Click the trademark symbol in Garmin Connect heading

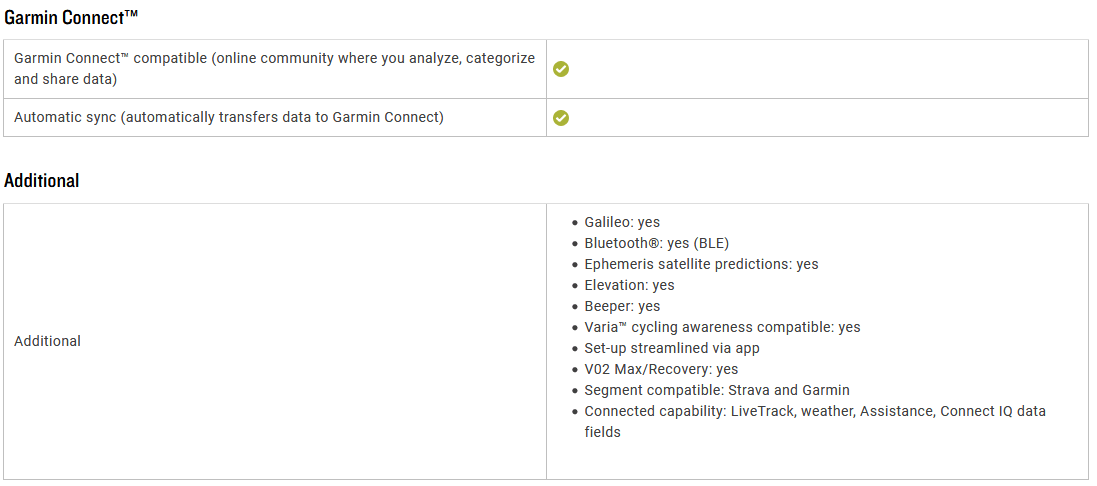click(x=131, y=14)
